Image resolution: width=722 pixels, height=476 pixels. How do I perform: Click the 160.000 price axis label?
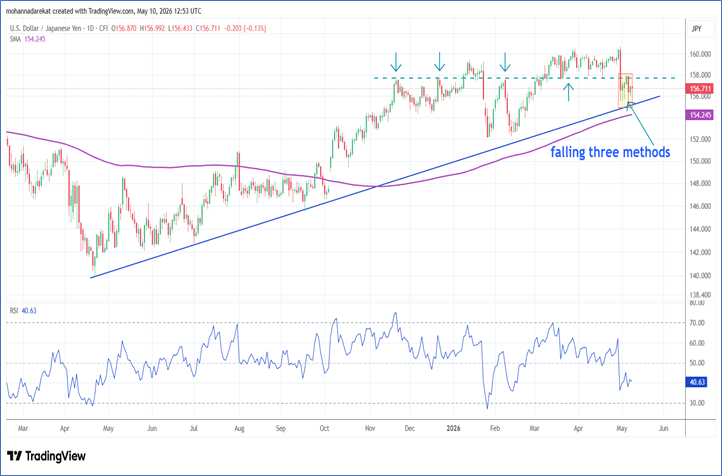click(x=700, y=54)
